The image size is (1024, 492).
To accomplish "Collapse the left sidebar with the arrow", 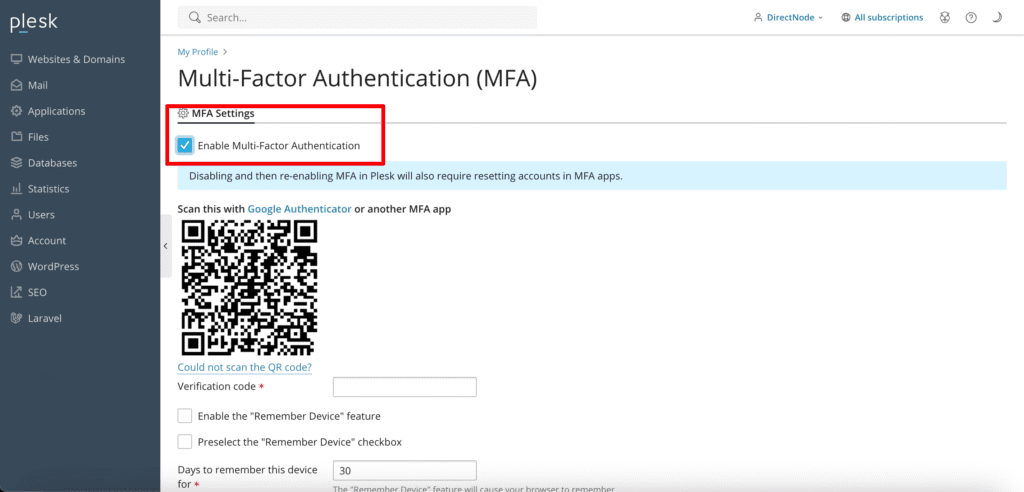I will coord(166,246).
